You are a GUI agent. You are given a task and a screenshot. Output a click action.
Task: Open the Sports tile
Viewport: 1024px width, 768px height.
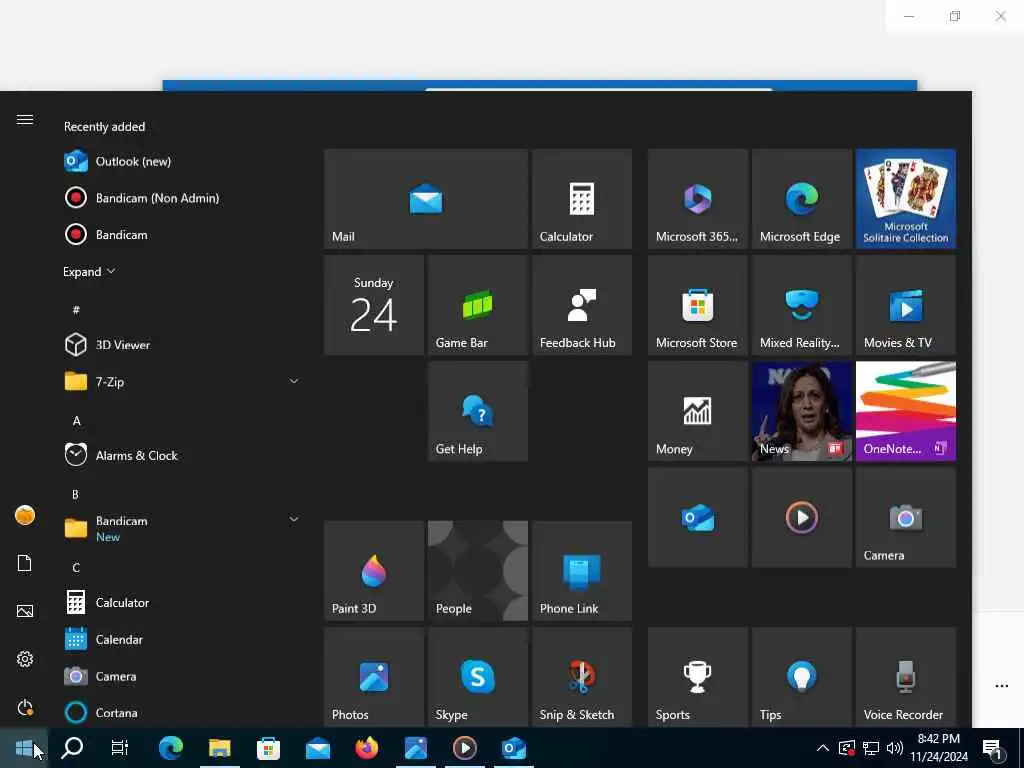click(x=697, y=677)
